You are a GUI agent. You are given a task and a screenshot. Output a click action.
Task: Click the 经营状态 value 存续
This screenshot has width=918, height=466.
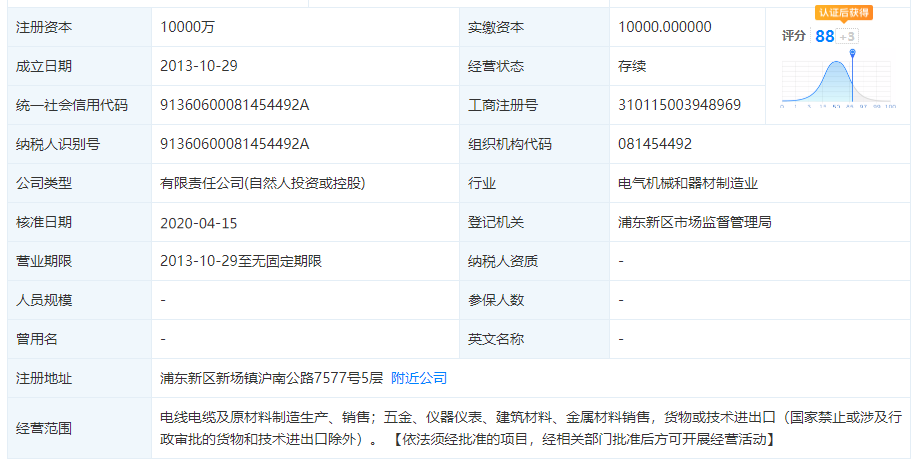[632, 66]
